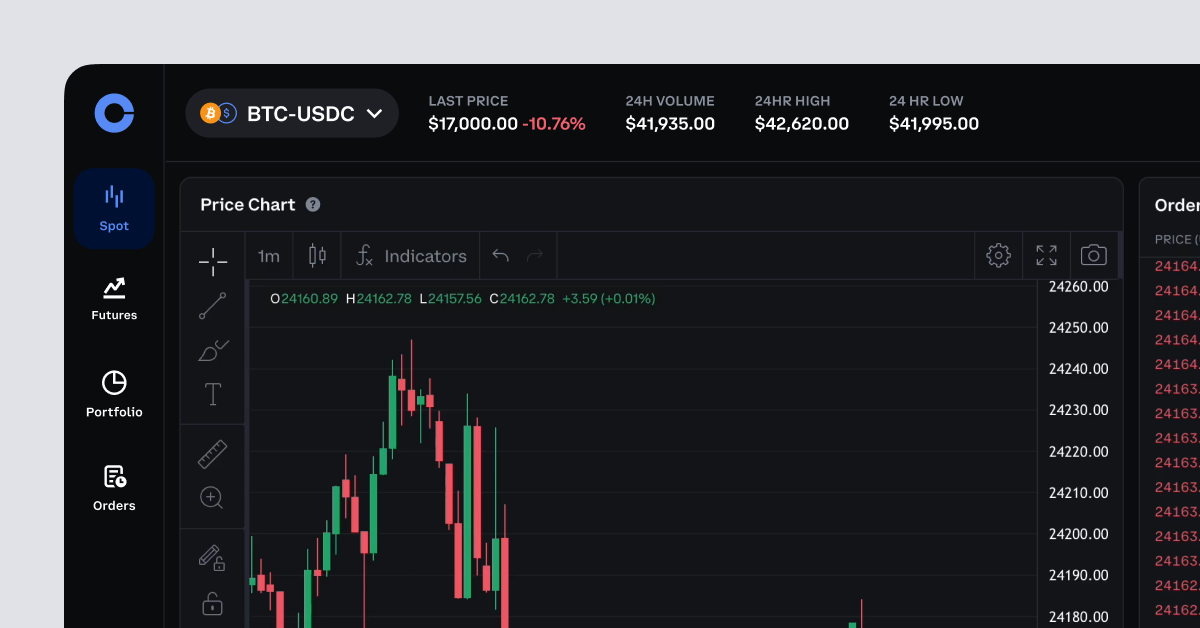Select the crosshair cursor tool

pyautogui.click(x=212, y=261)
